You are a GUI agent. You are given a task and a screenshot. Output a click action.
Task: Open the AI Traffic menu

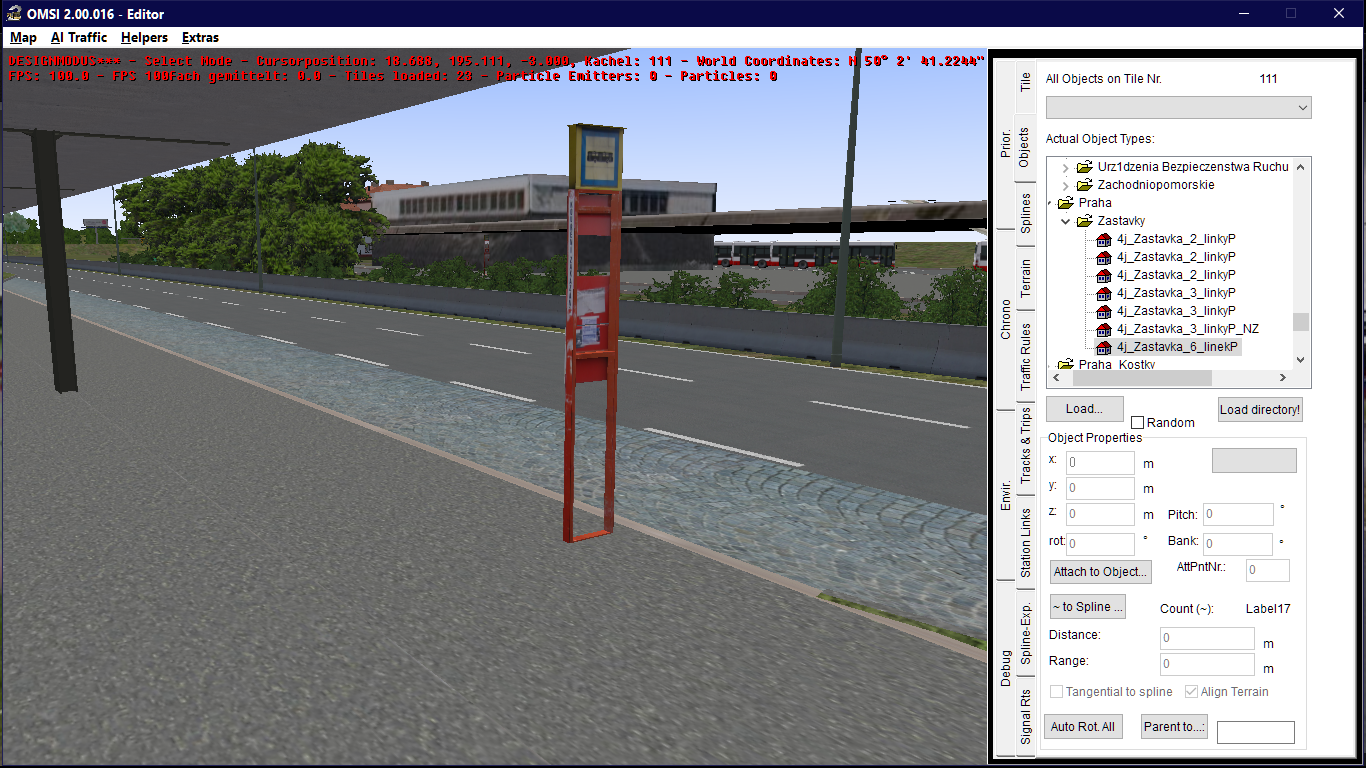[78, 38]
